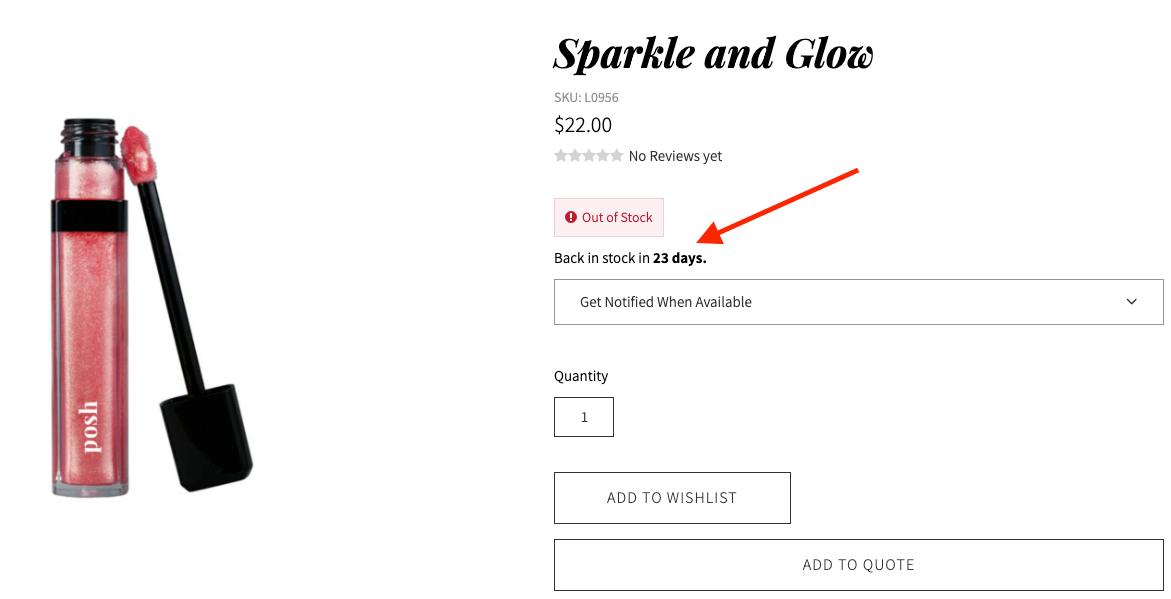This screenshot has height=599, width=1171.
Task: Select the fourth rating star
Action: (602, 155)
